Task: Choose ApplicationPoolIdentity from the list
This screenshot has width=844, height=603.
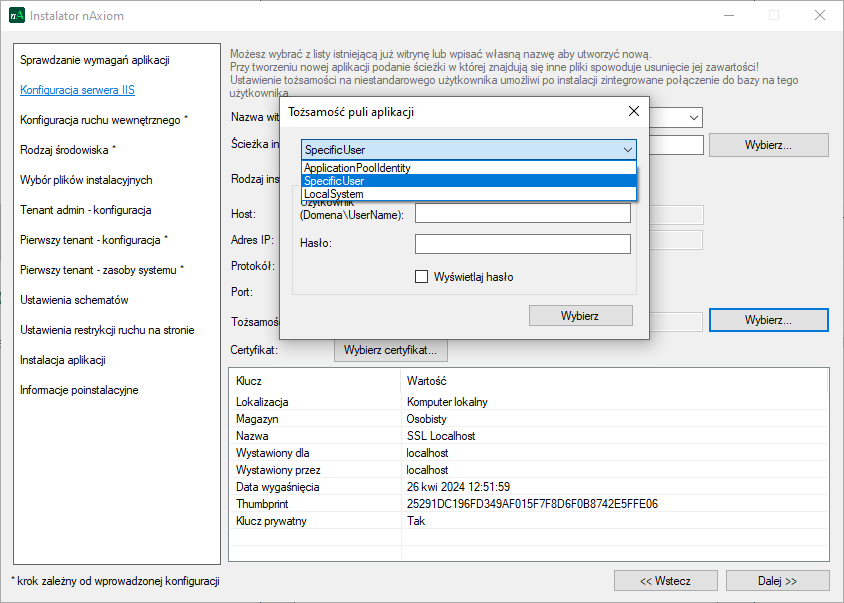Action: pos(469,168)
